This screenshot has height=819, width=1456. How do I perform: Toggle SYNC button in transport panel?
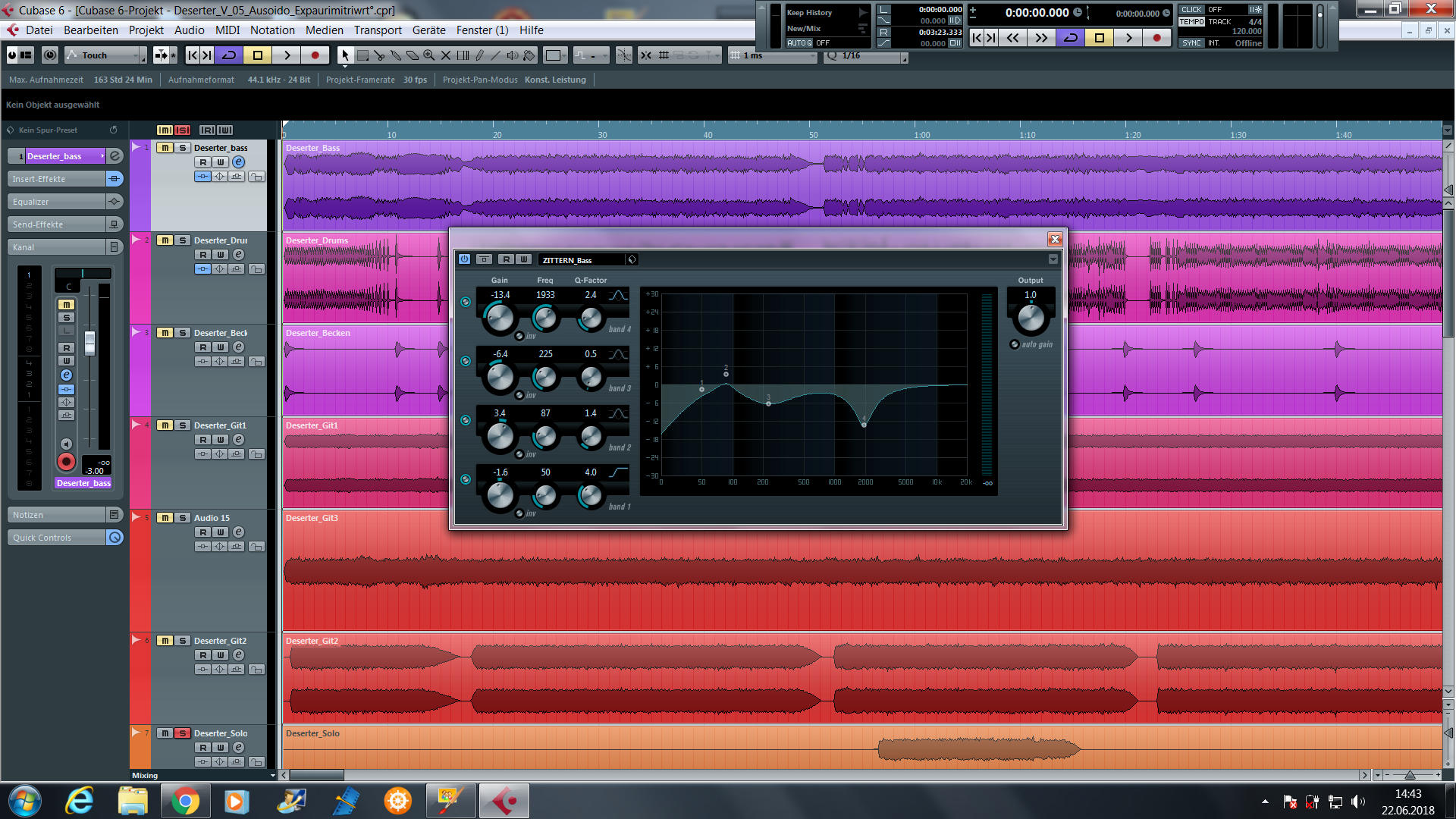[x=1191, y=43]
